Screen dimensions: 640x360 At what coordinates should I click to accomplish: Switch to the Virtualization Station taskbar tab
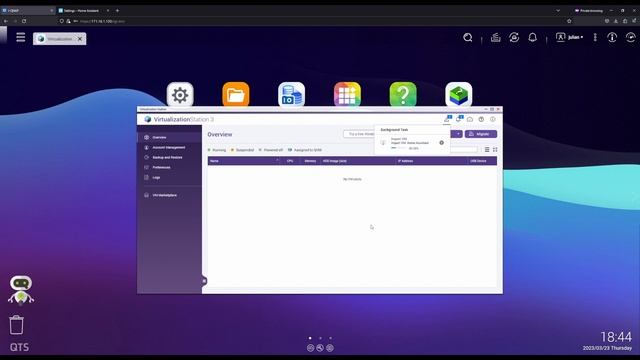pos(60,39)
